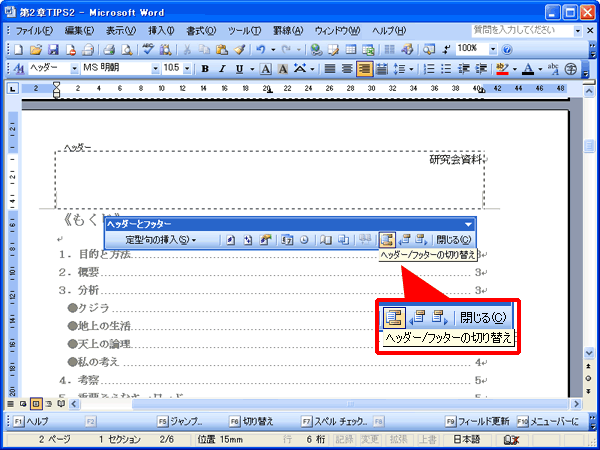
Task: Insert page number in the header toolbar
Action: (x=230, y=240)
